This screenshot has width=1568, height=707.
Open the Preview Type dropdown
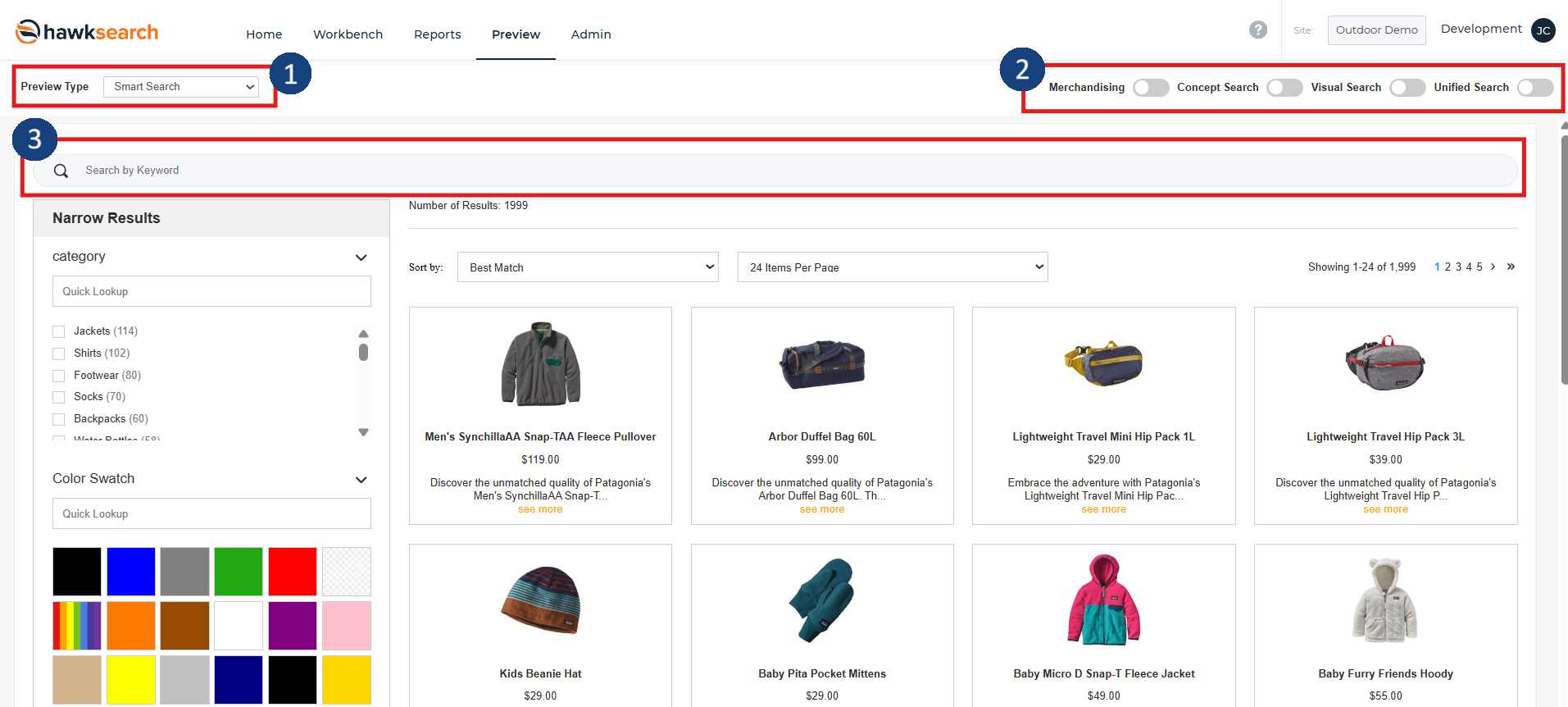[x=181, y=87]
